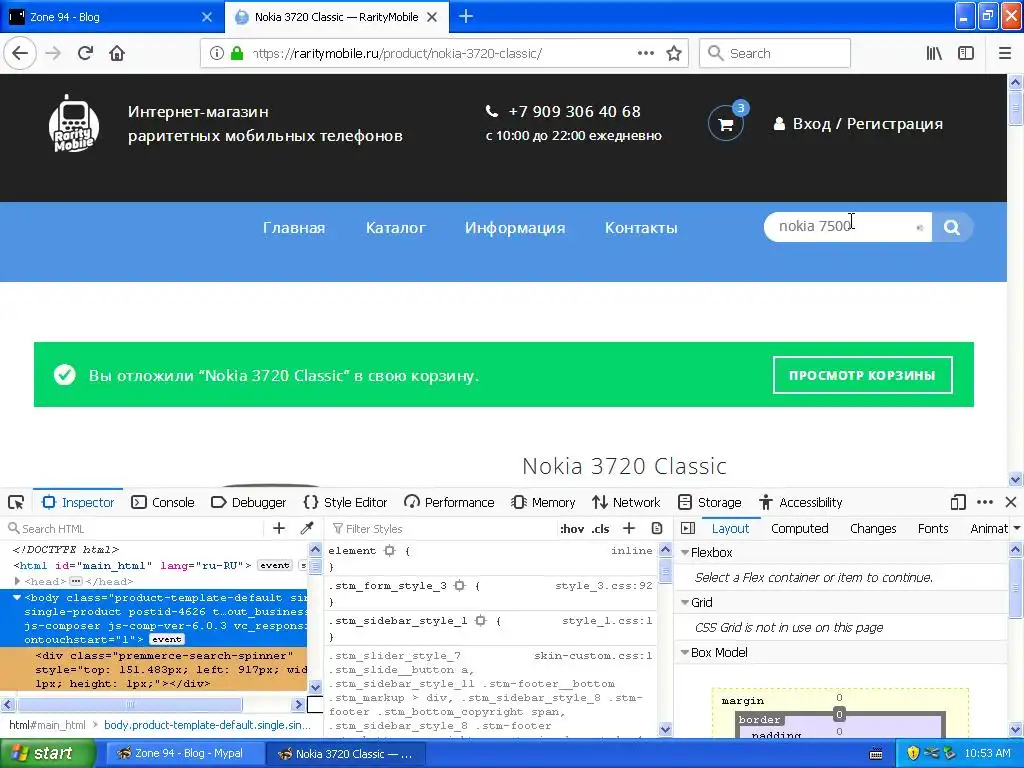Click the URL address bar

444,54
